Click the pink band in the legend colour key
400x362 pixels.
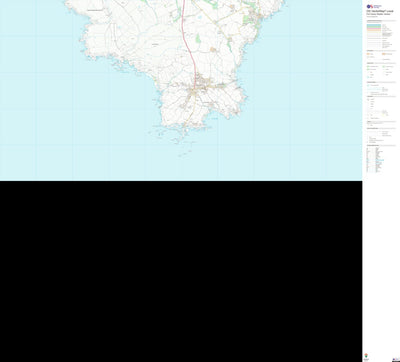point(374,29)
